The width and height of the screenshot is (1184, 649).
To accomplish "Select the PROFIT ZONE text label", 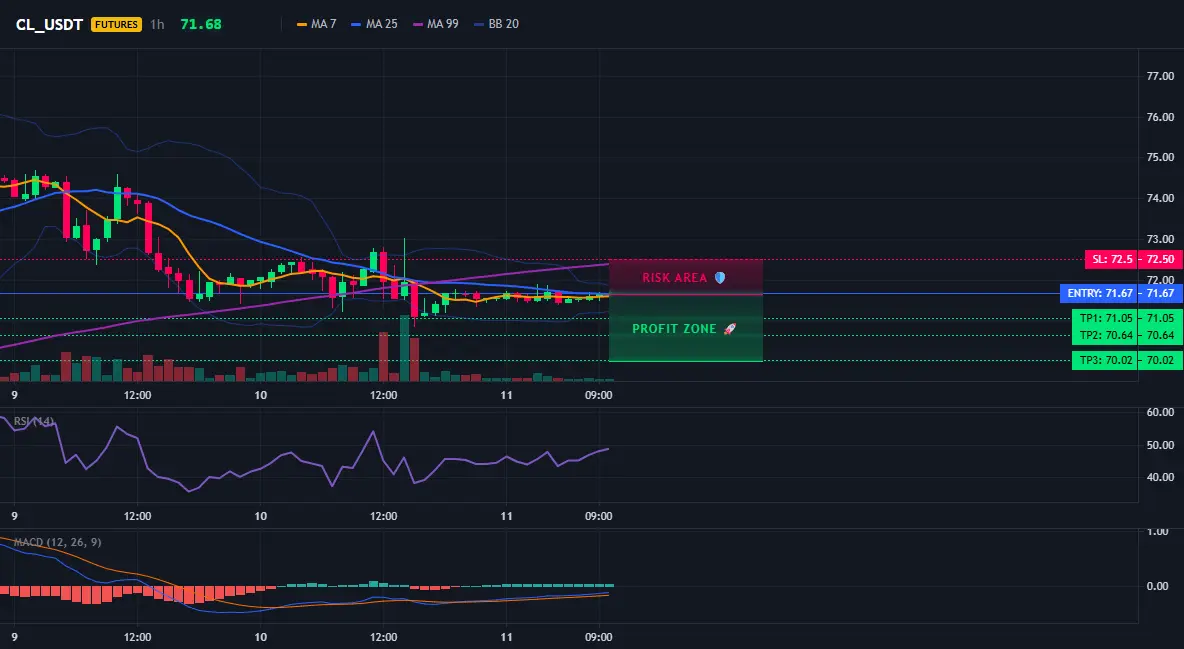I will [x=674, y=329].
